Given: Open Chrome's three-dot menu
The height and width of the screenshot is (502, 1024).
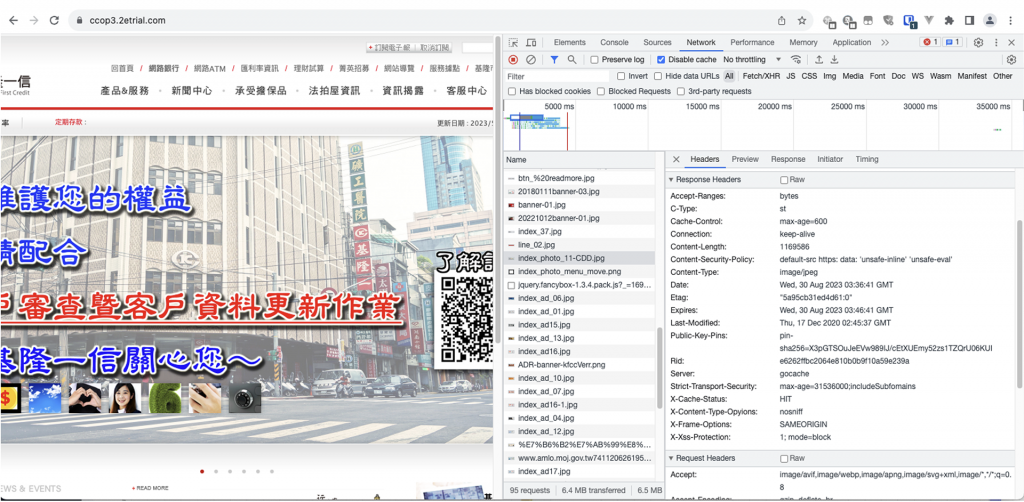Looking at the screenshot, I should 1011,20.
